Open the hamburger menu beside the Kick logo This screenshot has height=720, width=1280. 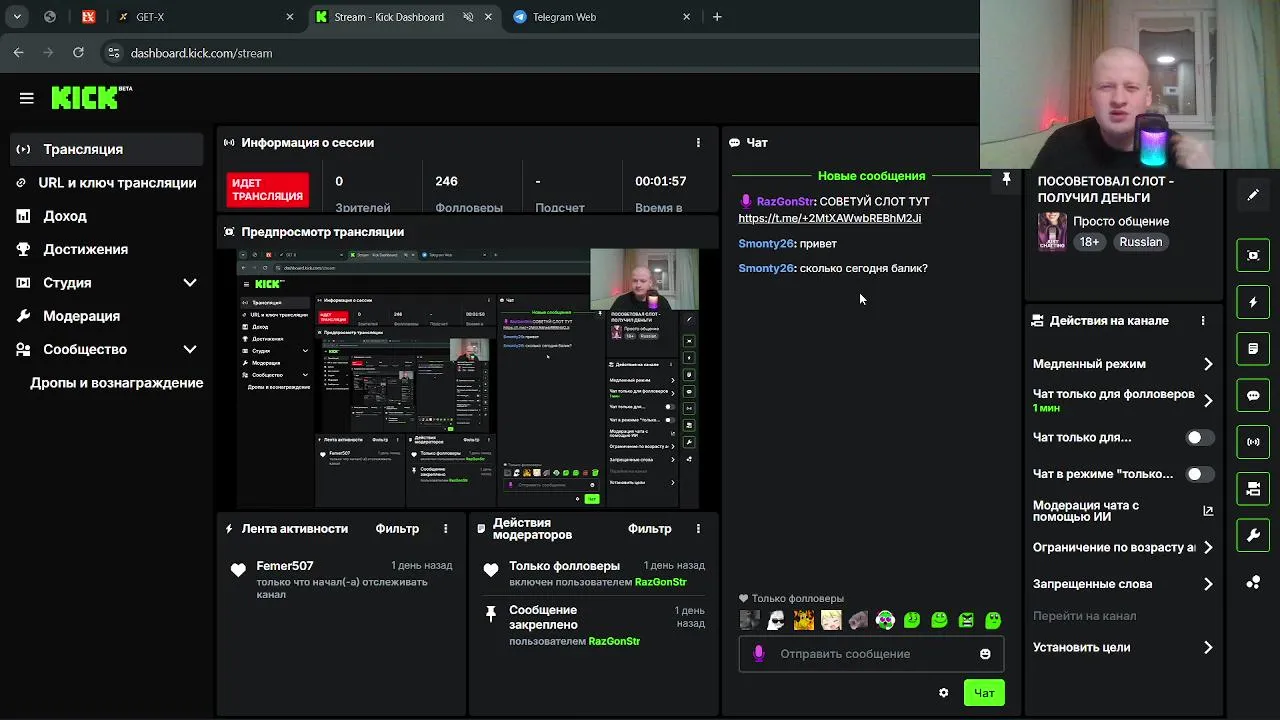tap(27, 98)
